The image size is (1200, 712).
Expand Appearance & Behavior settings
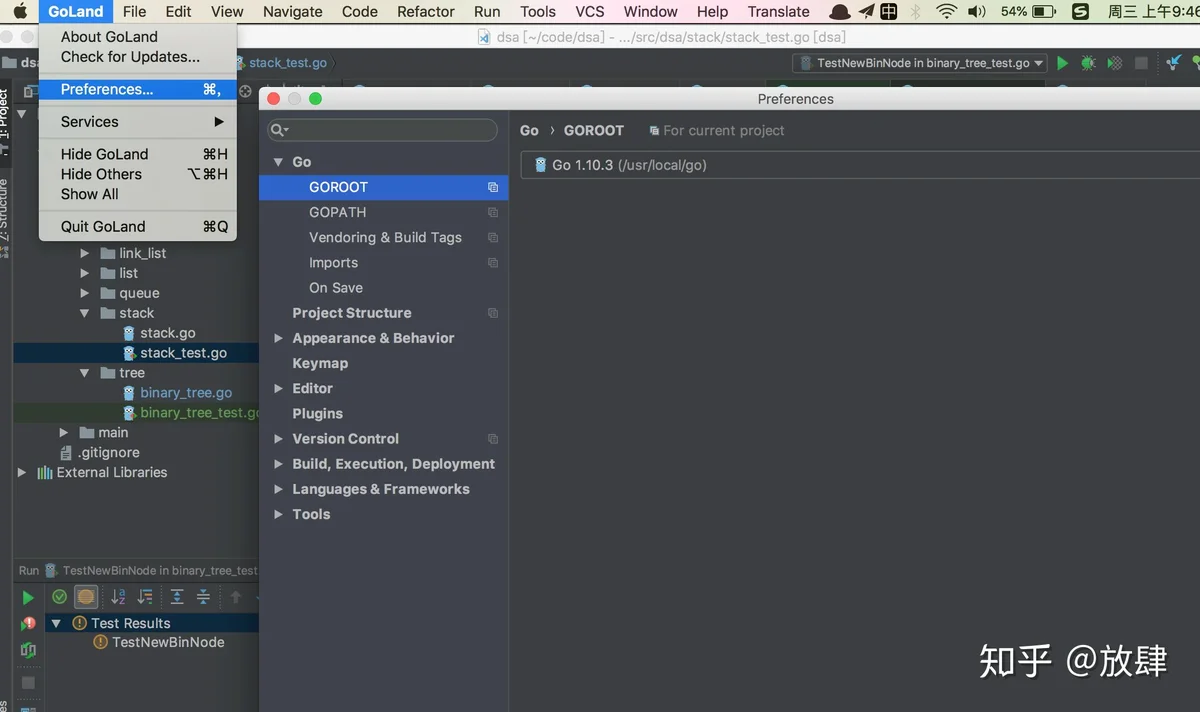[x=278, y=338]
